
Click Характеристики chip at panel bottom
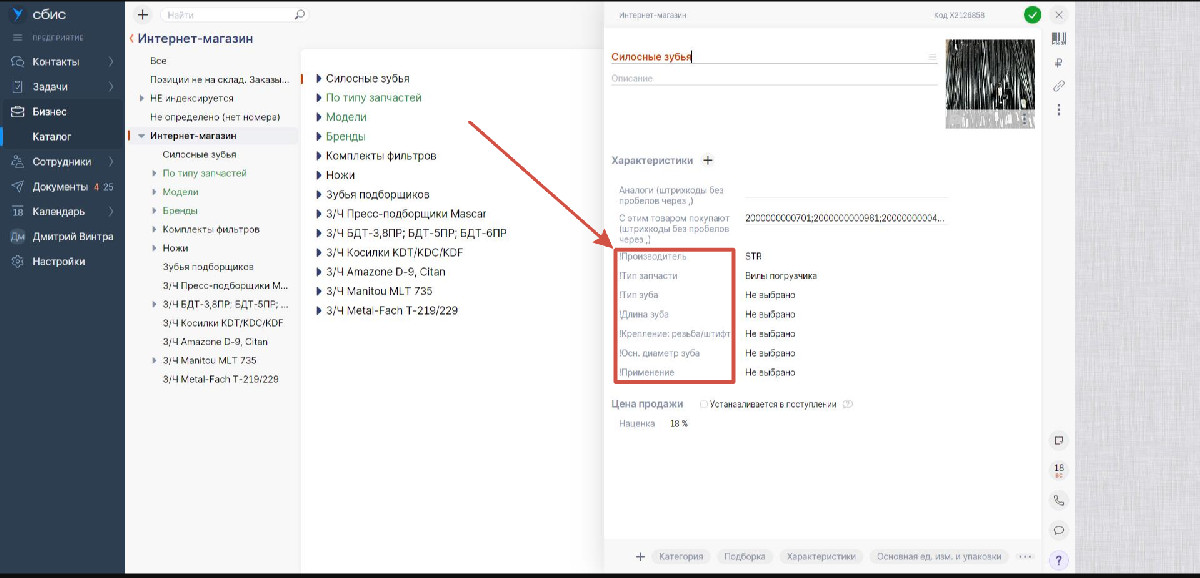pos(822,556)
